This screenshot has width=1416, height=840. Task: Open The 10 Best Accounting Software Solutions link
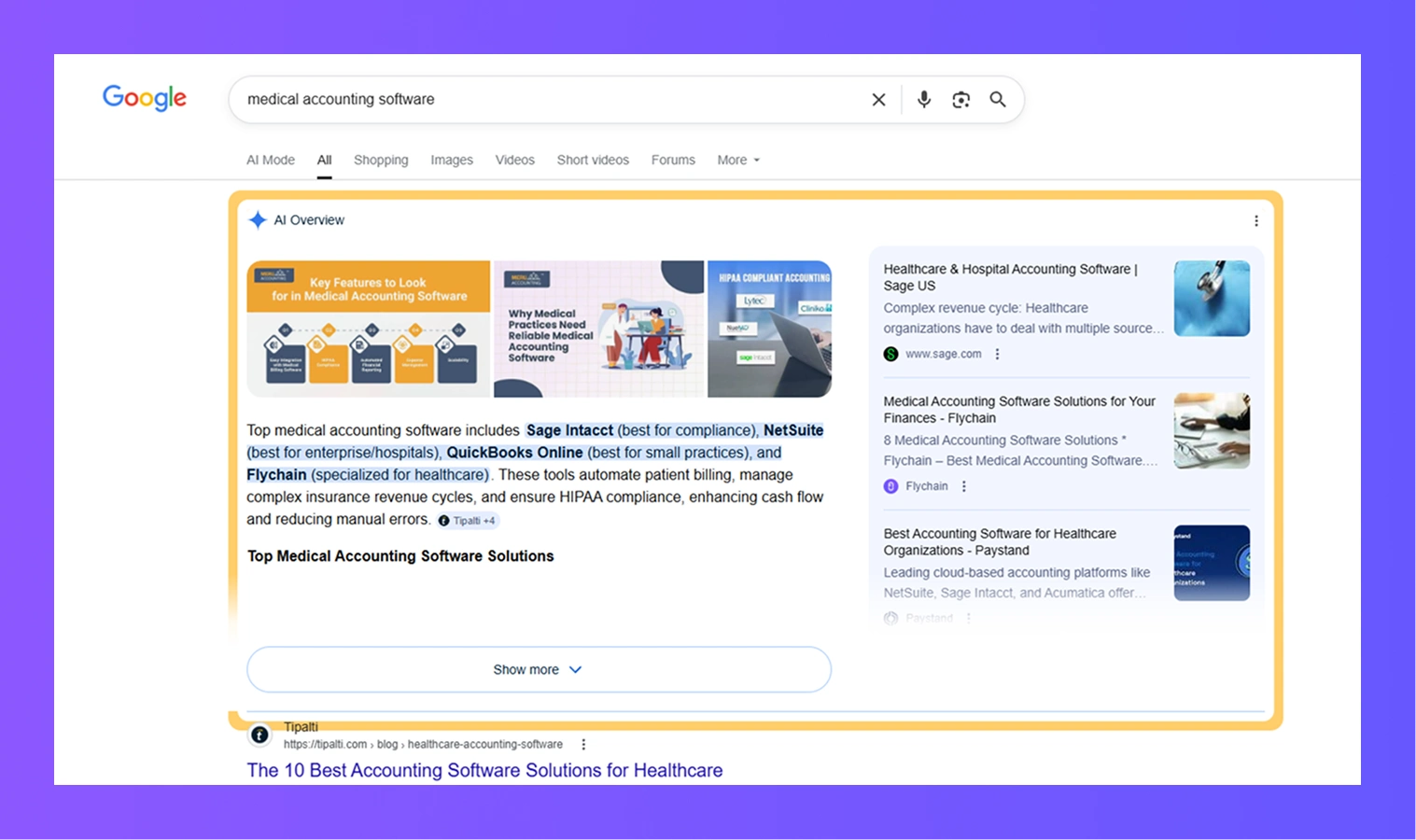point(484,771)
